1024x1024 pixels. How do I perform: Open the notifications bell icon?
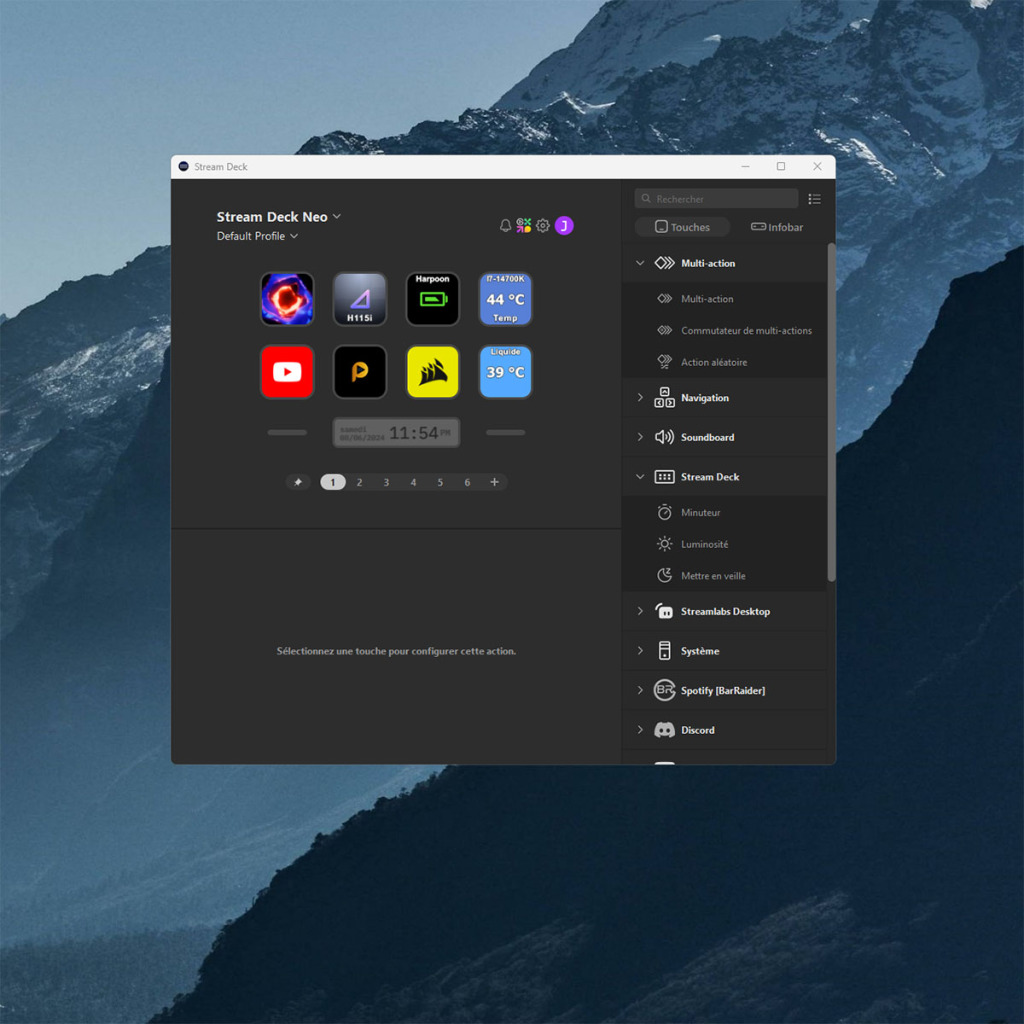(x=505, y=226)
